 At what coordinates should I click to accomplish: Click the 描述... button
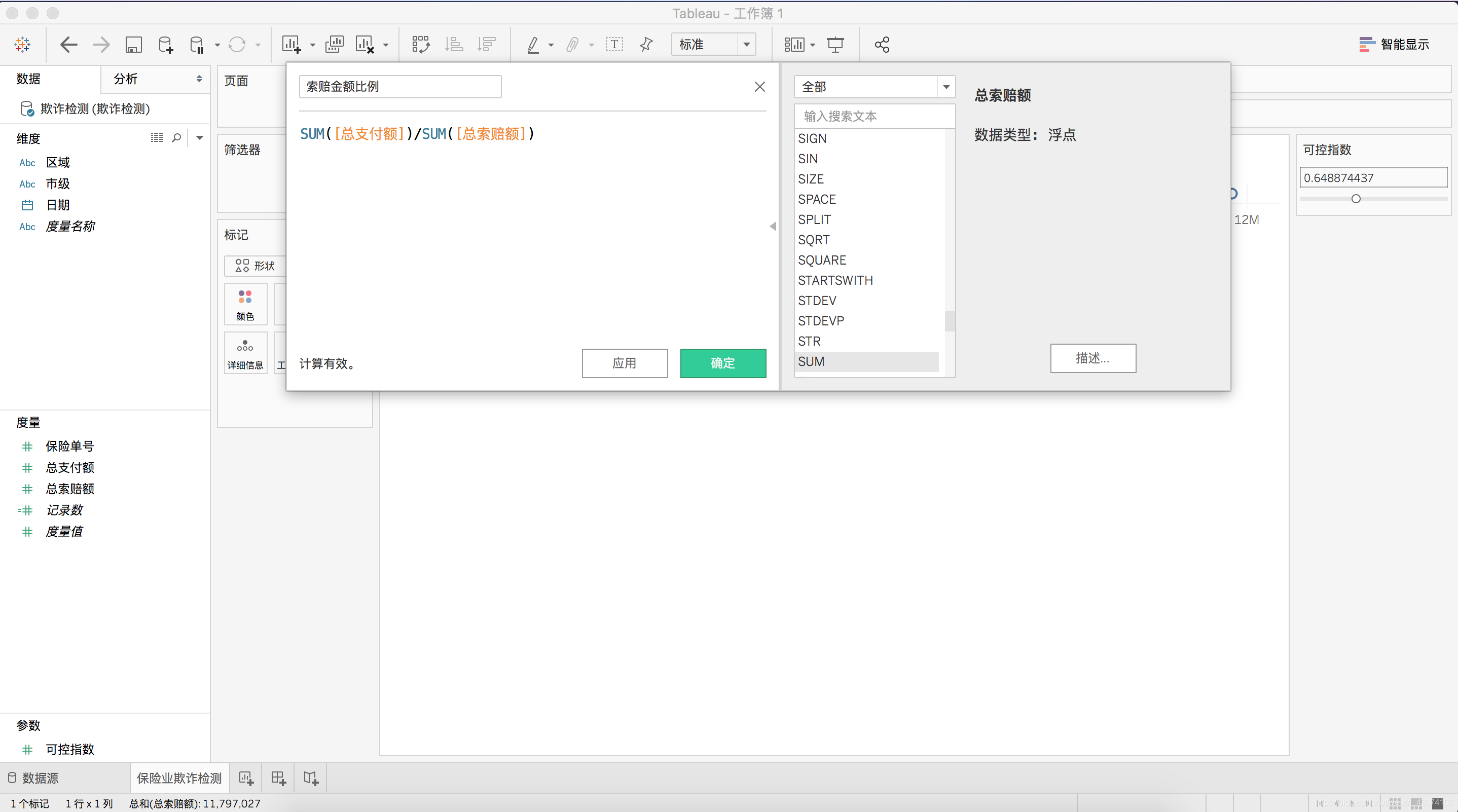coord(1093,358)
